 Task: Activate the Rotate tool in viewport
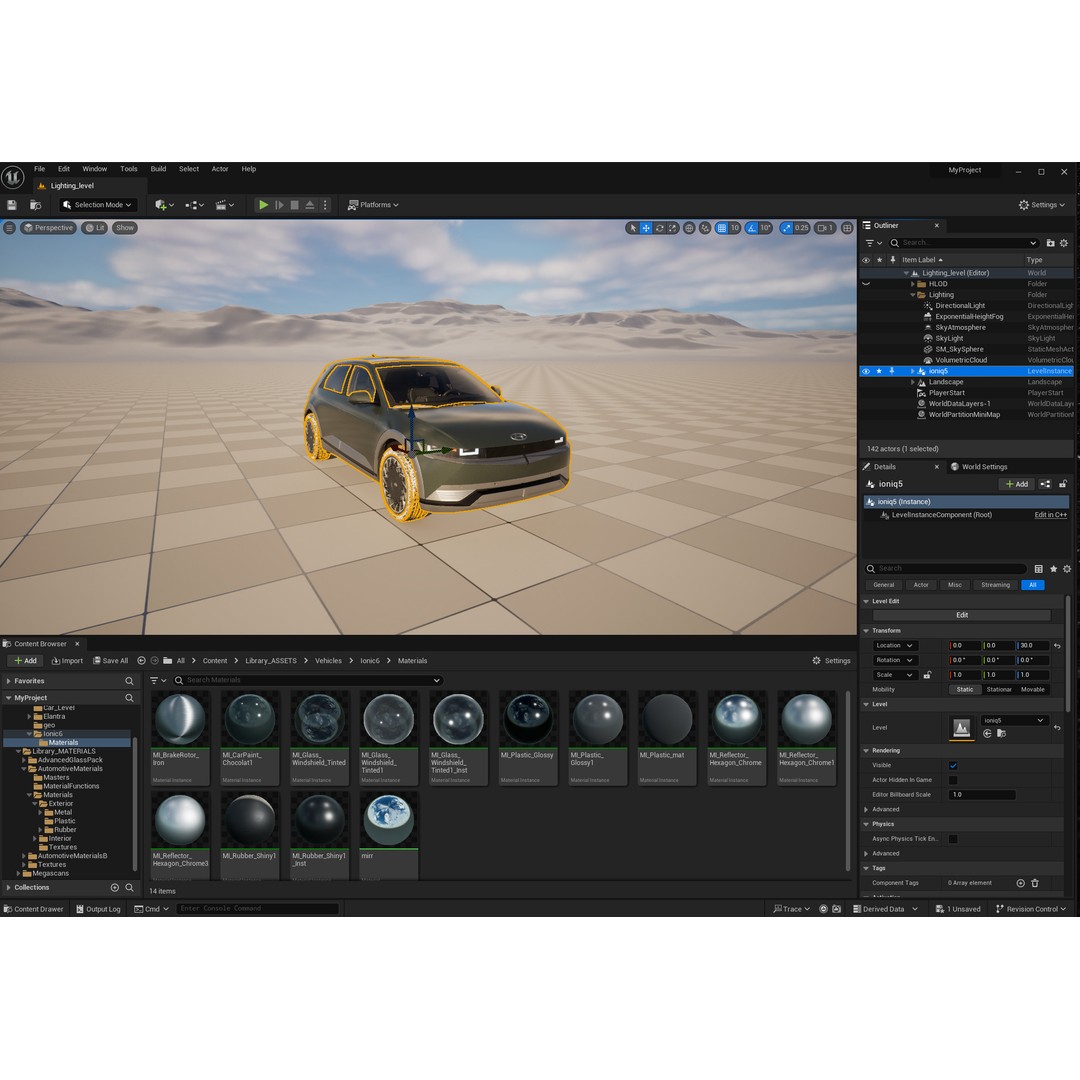point(660,228)
